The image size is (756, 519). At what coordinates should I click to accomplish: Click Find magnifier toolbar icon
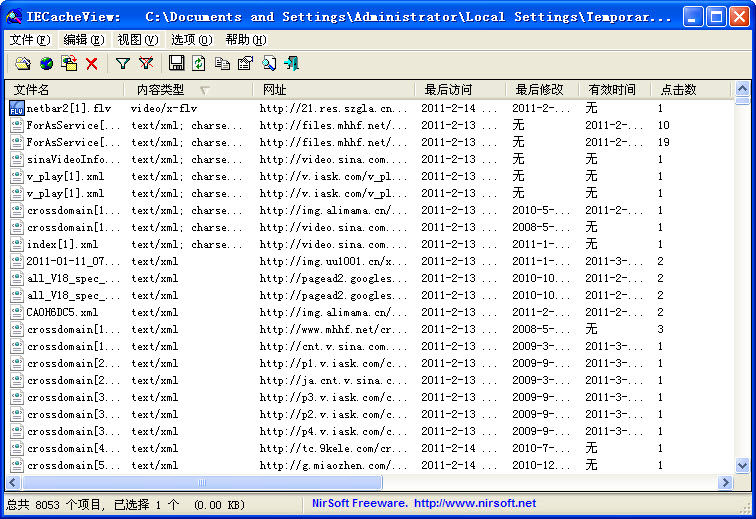269,64
